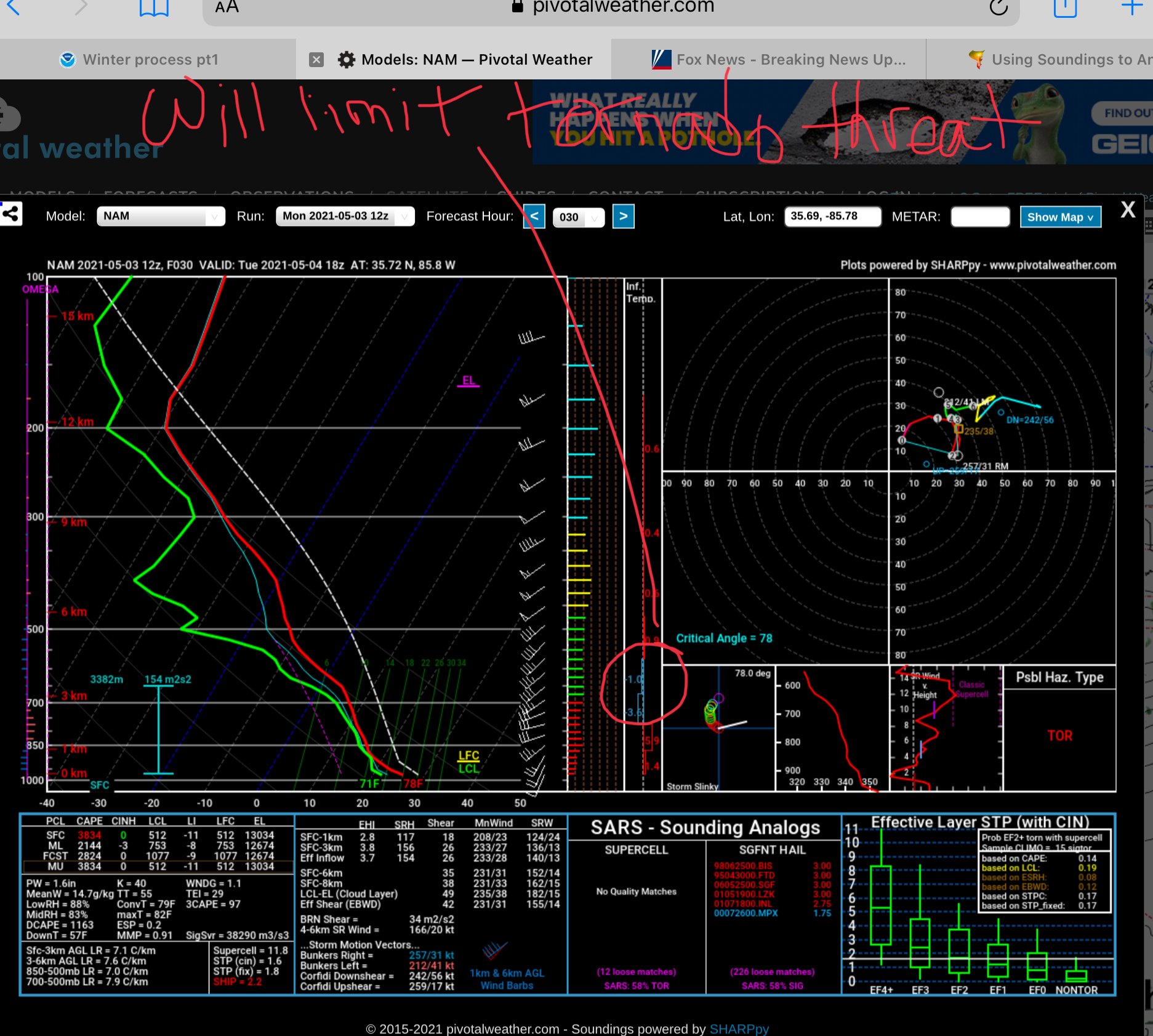The image size is (1153, 1036).
Task: Open the Safari share sheet icon
Action: pyautogui.click(x=1065, y=7)
